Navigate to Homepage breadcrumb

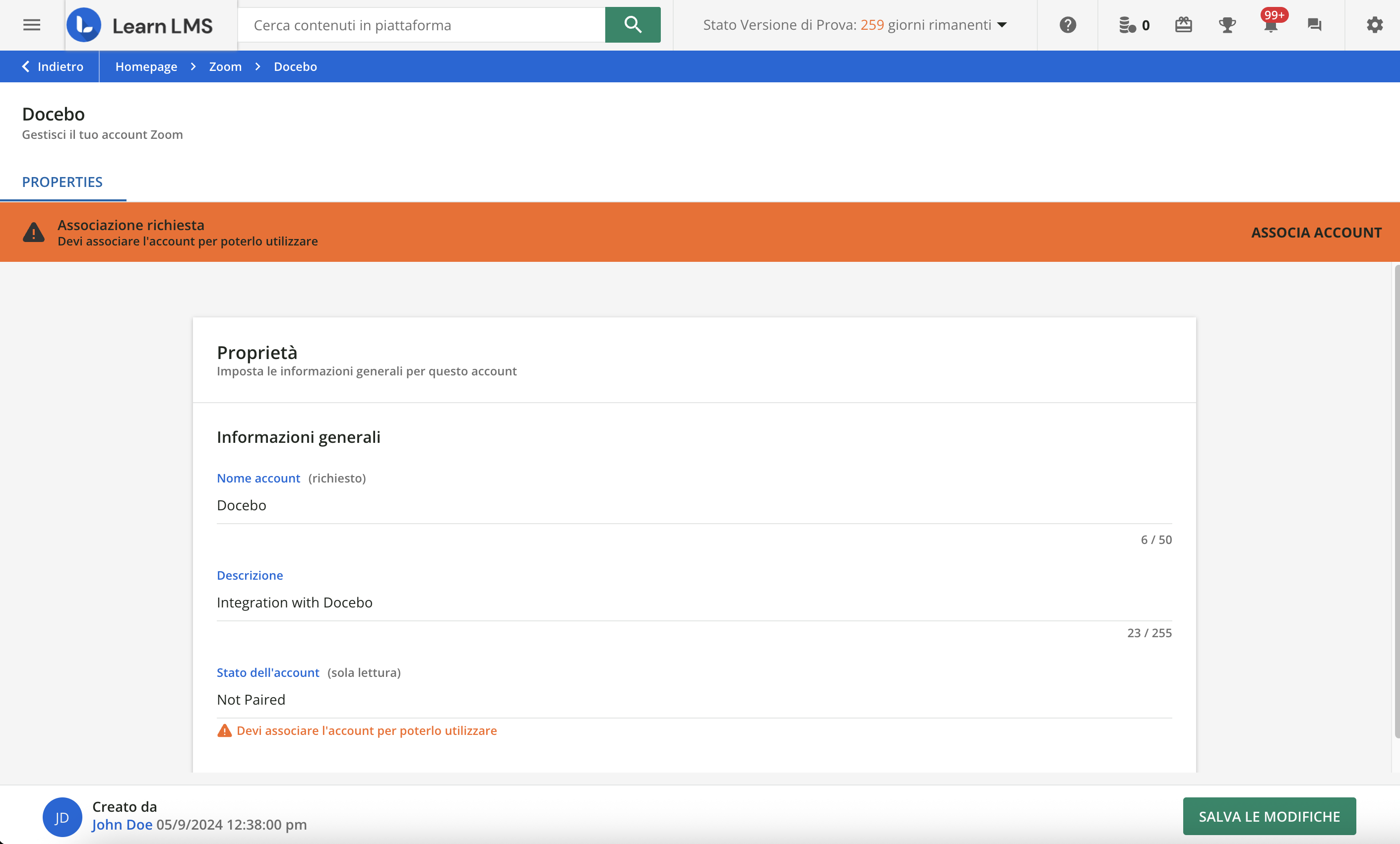click(x=146, y=66)
